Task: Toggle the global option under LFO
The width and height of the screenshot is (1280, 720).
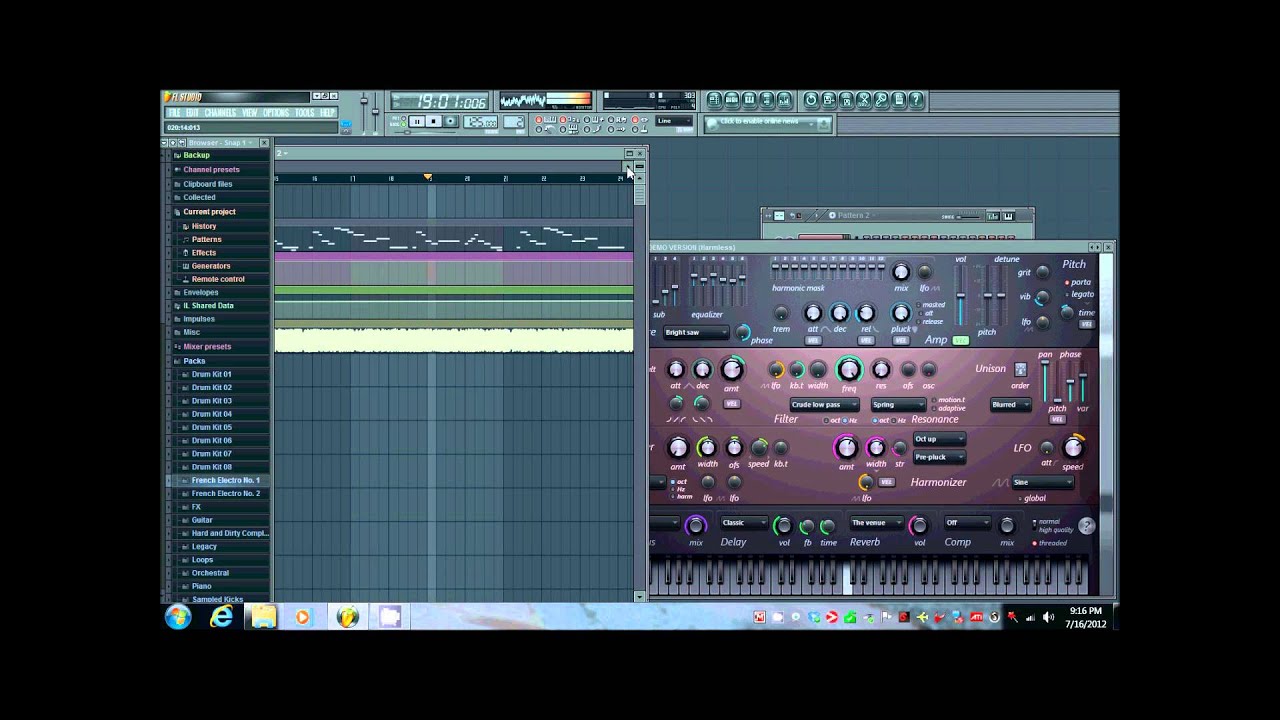Action: (x=1033, y=498)
